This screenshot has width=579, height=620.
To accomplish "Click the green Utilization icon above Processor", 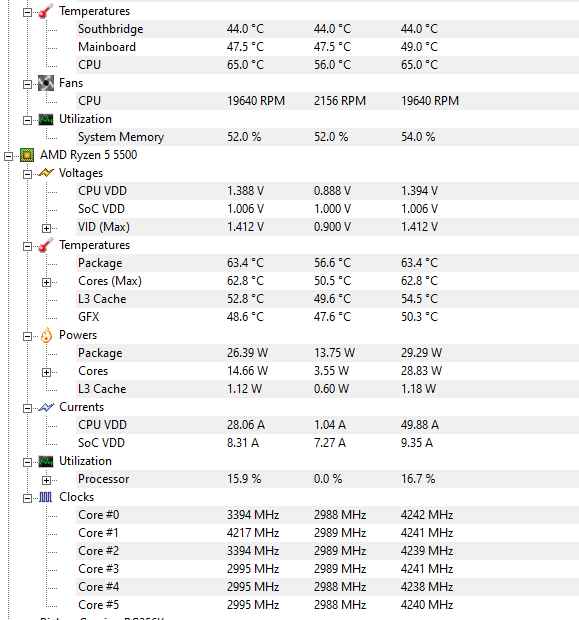I will (x=46, y=461).
